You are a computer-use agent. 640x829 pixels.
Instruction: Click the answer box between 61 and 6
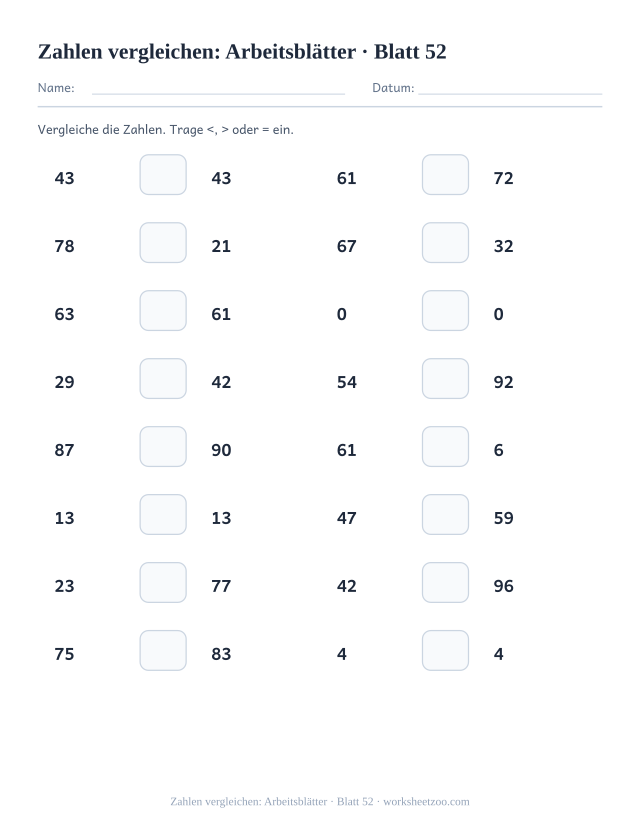click(x=445, y=447)
